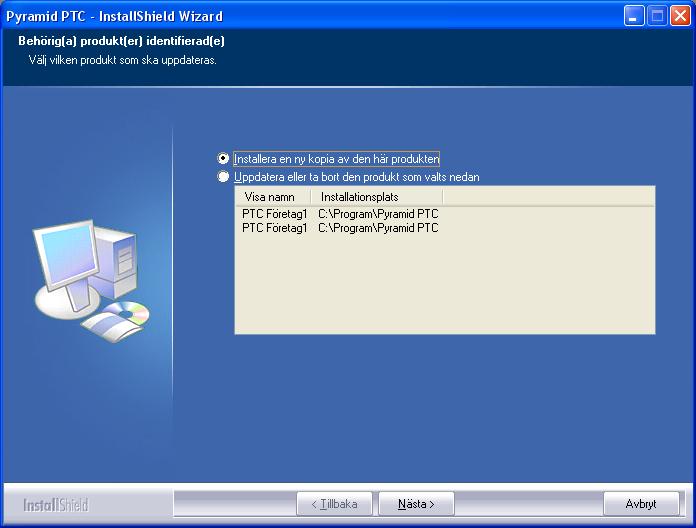Click the disabled maximize window button

[x=656, y=16]
